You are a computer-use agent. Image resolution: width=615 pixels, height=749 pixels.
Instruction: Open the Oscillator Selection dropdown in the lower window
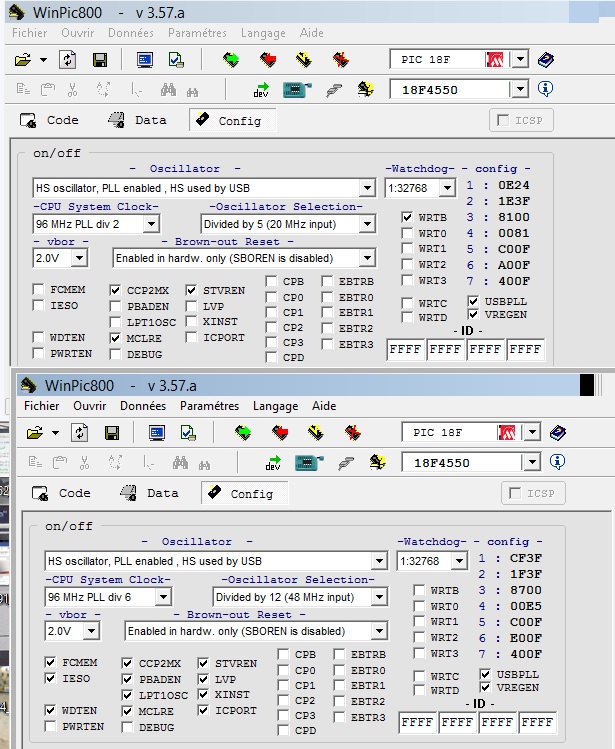[x=379, y=597]
